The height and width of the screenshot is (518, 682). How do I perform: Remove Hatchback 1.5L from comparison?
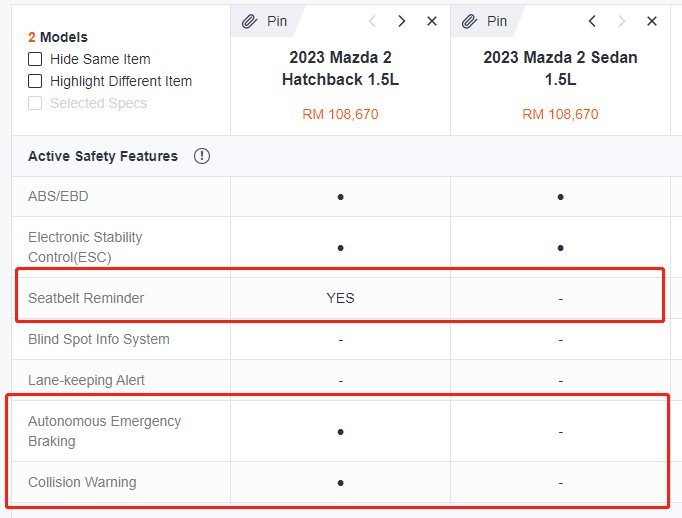click(432, 21)
